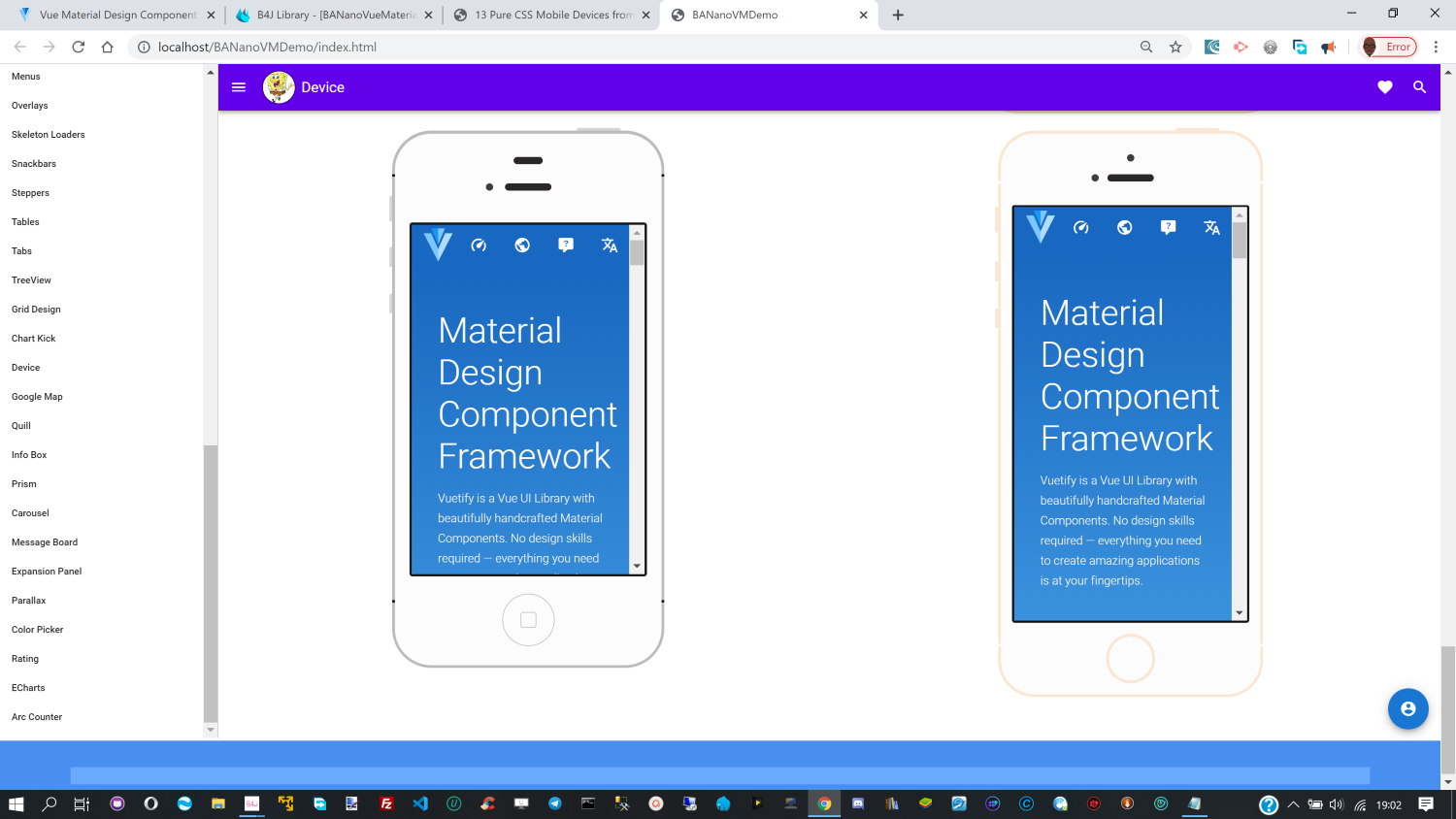
Task: Click the profile Error button
Action: 1389,47
